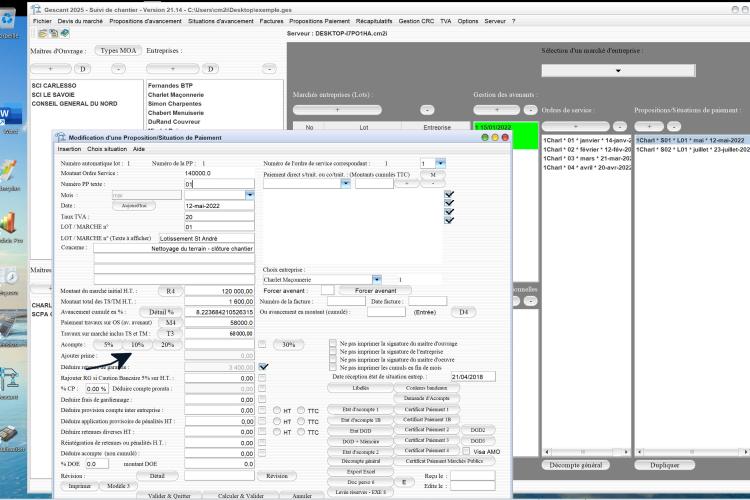Check Ne pas imprimer la signature de l'entreprise
Image resolution: width=750 pixels, height=500 pixels.
pyautogui.click(x=333, y=351)
